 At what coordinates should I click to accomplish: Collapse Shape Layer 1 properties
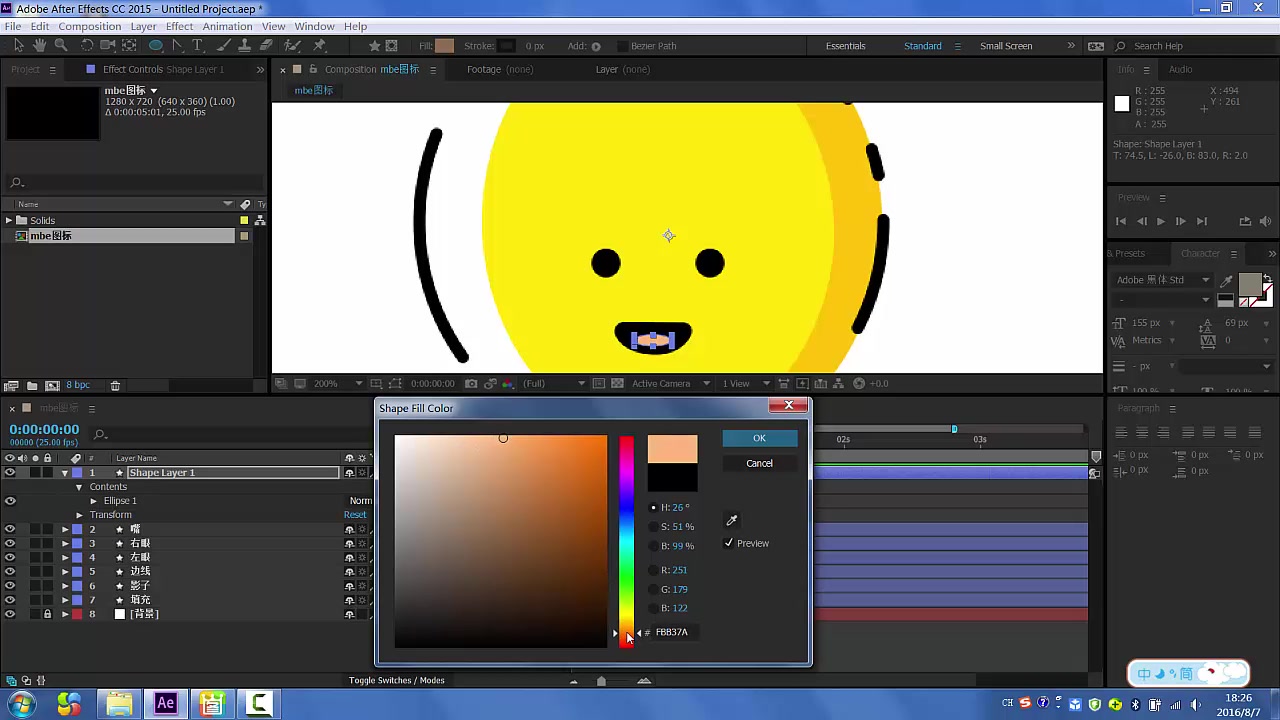coord(65,472)
